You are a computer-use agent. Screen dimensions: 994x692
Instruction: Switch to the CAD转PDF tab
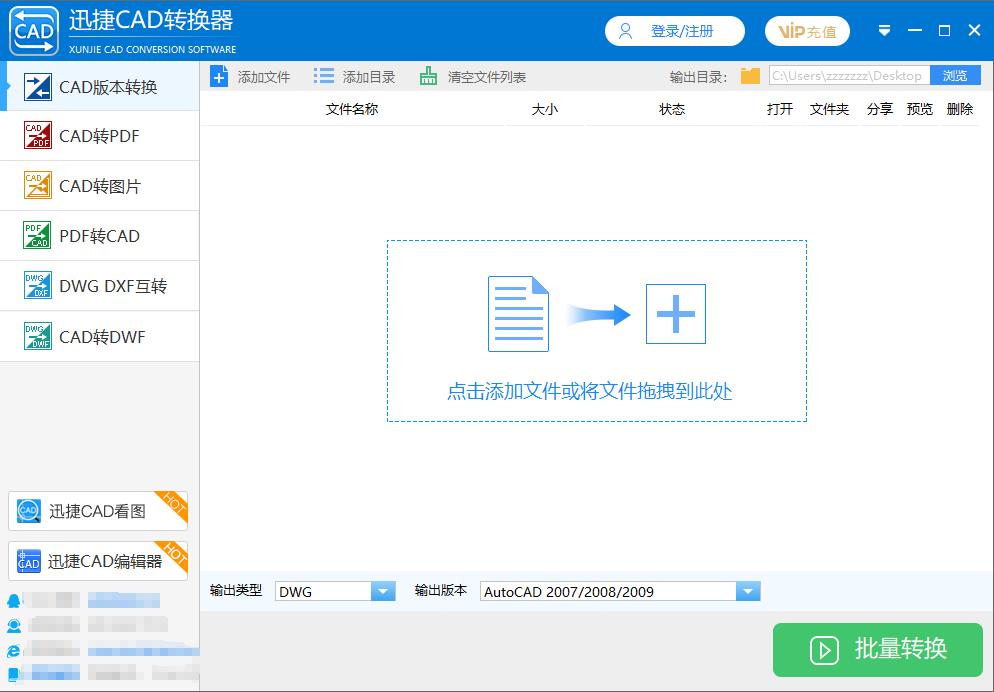100,136
